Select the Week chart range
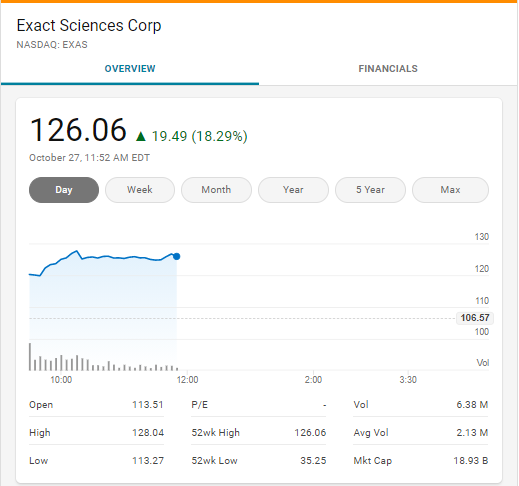519x486 pixels. pos(140,190)
